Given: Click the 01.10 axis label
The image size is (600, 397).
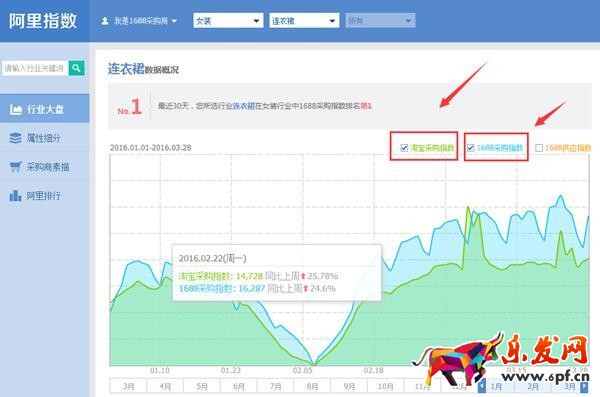Looking at the screenshot, I should click(x=160, y=371).
